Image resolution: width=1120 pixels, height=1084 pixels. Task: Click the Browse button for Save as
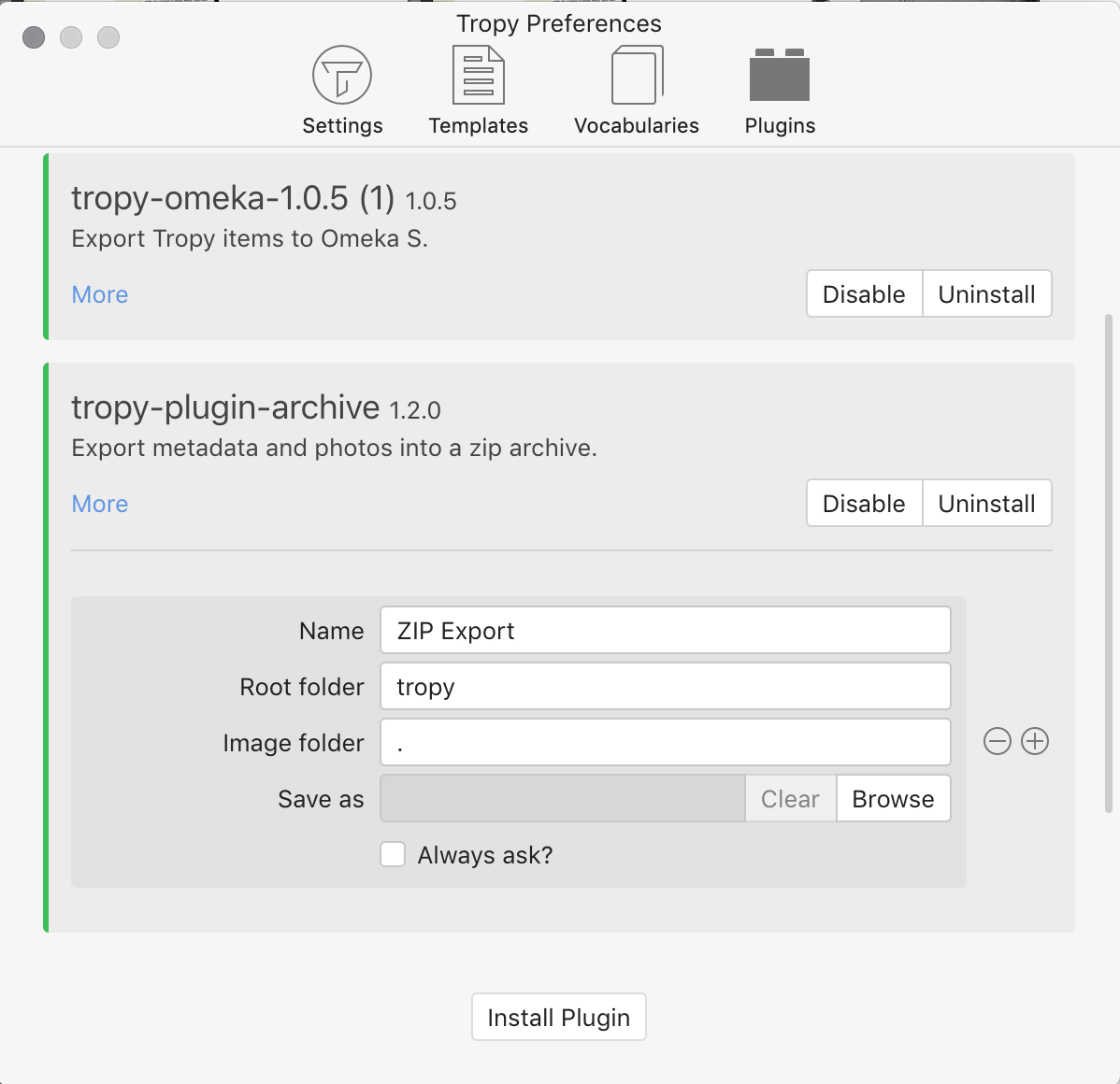[893, 798]
